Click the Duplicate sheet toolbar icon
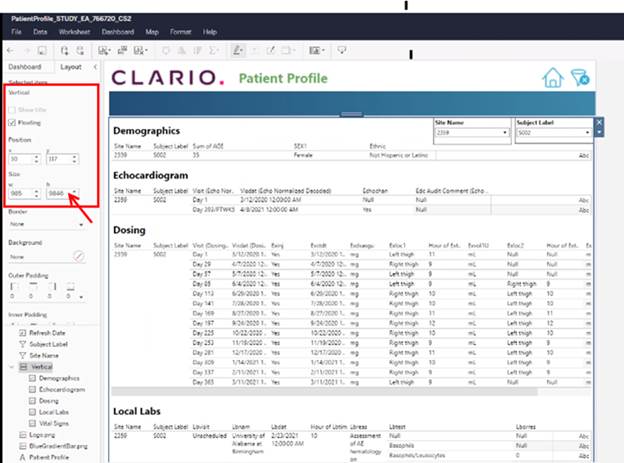 coord(122,51)
